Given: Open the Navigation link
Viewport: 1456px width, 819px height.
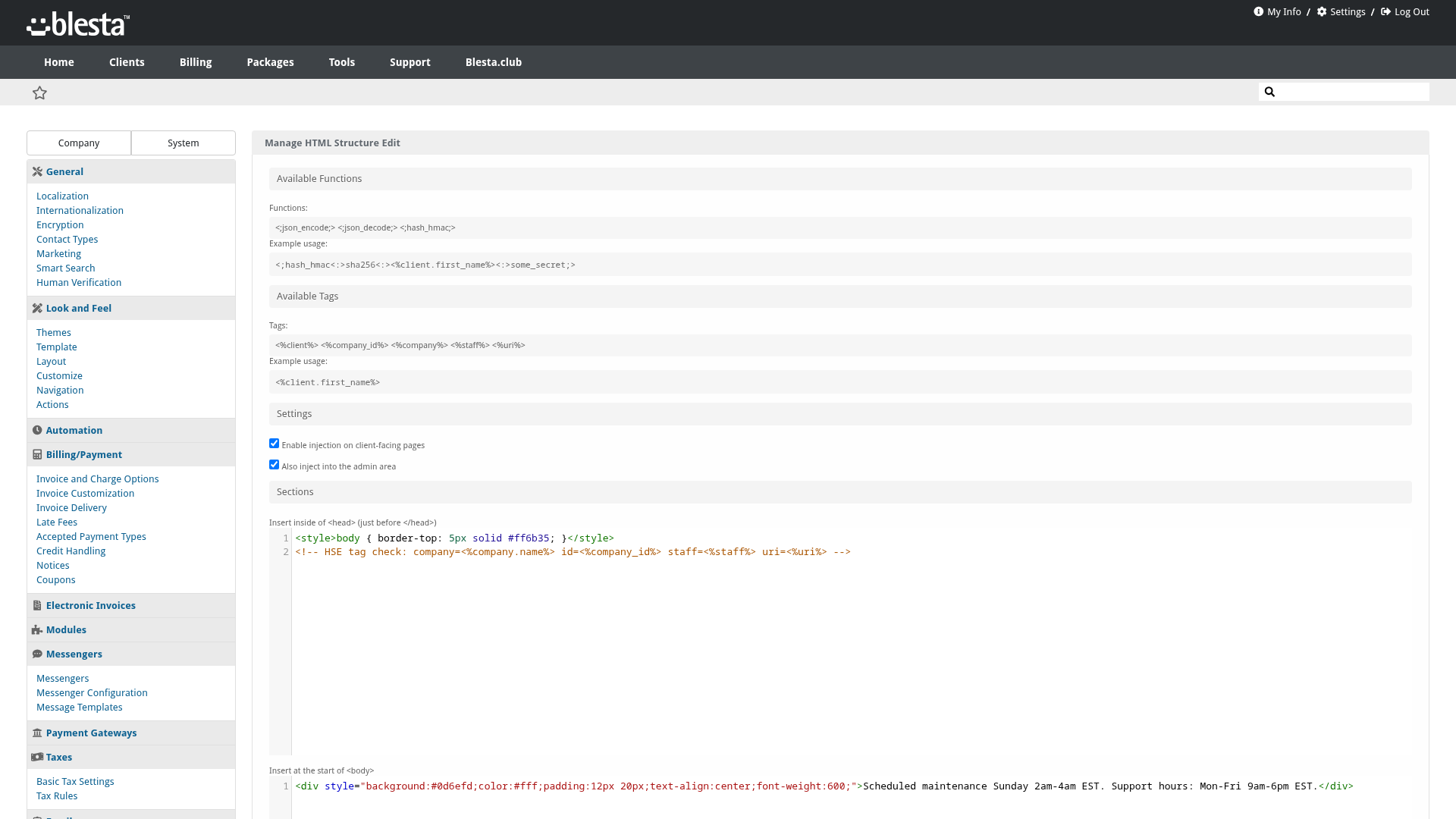Looking at the screenshot, I should point(60,390).
